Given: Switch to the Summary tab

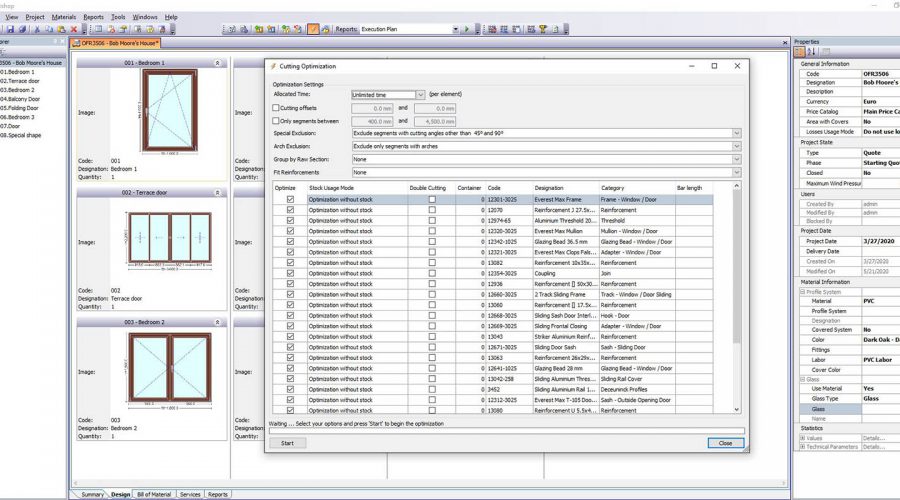Looking at the screenshot, I should 92,494.
